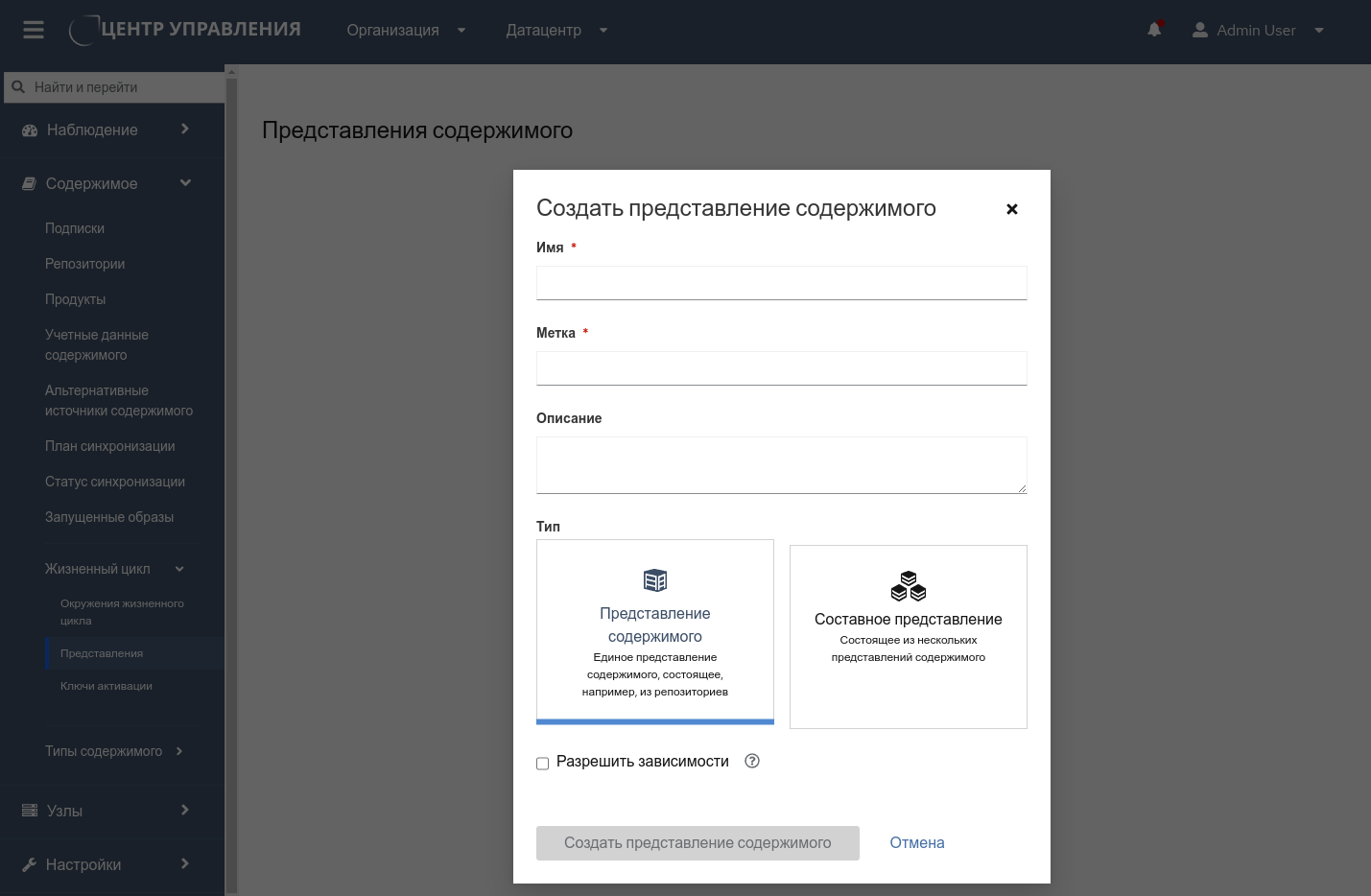Click into the Имя text field

(x=781, y=283)
